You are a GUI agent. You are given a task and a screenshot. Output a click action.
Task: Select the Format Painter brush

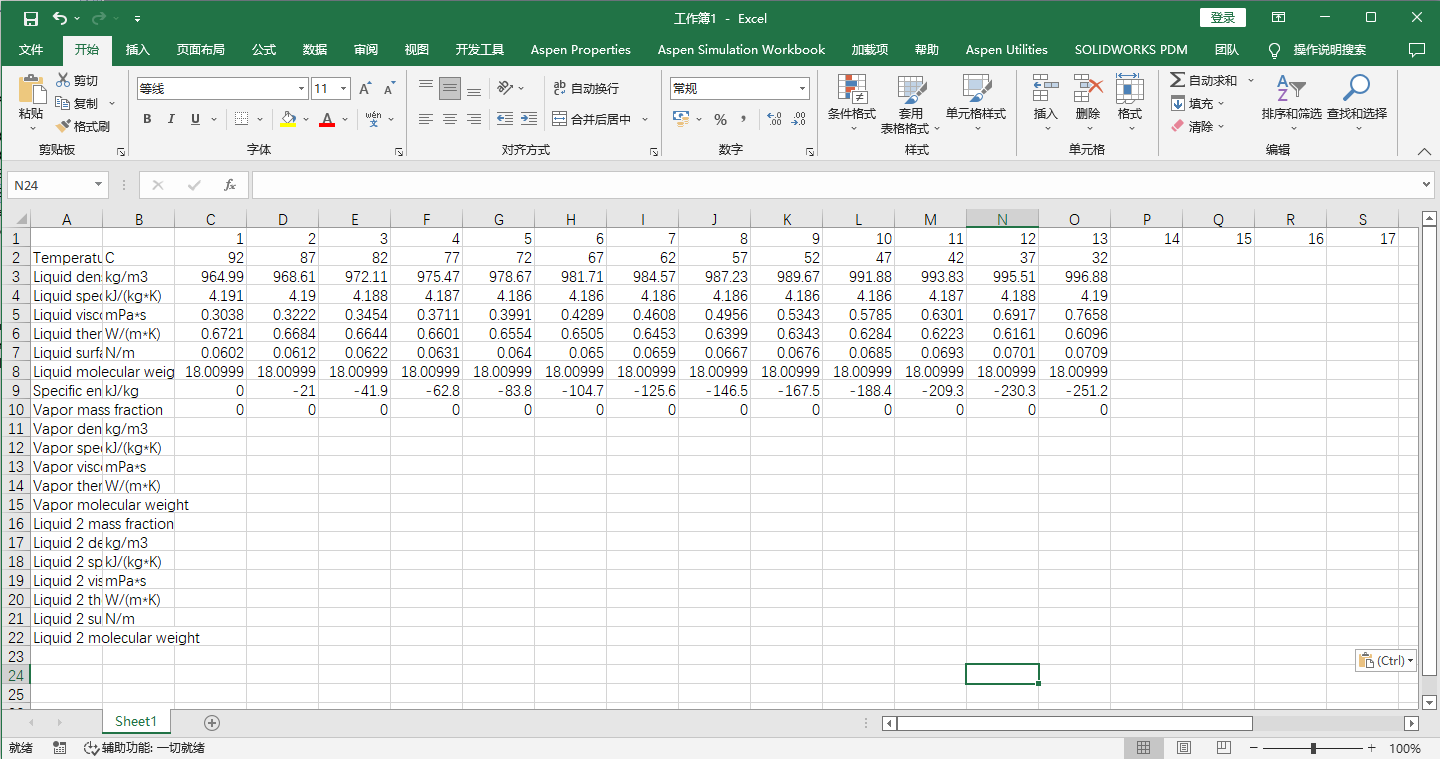click(82, 126)
